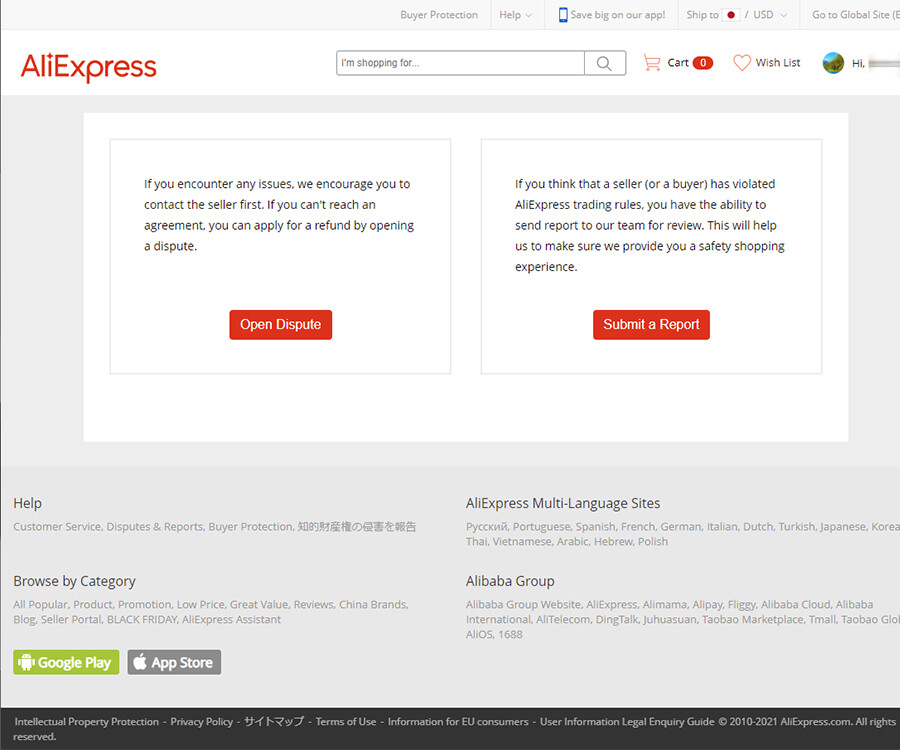Open the USD currency dropdown

[x=770, y=15]
